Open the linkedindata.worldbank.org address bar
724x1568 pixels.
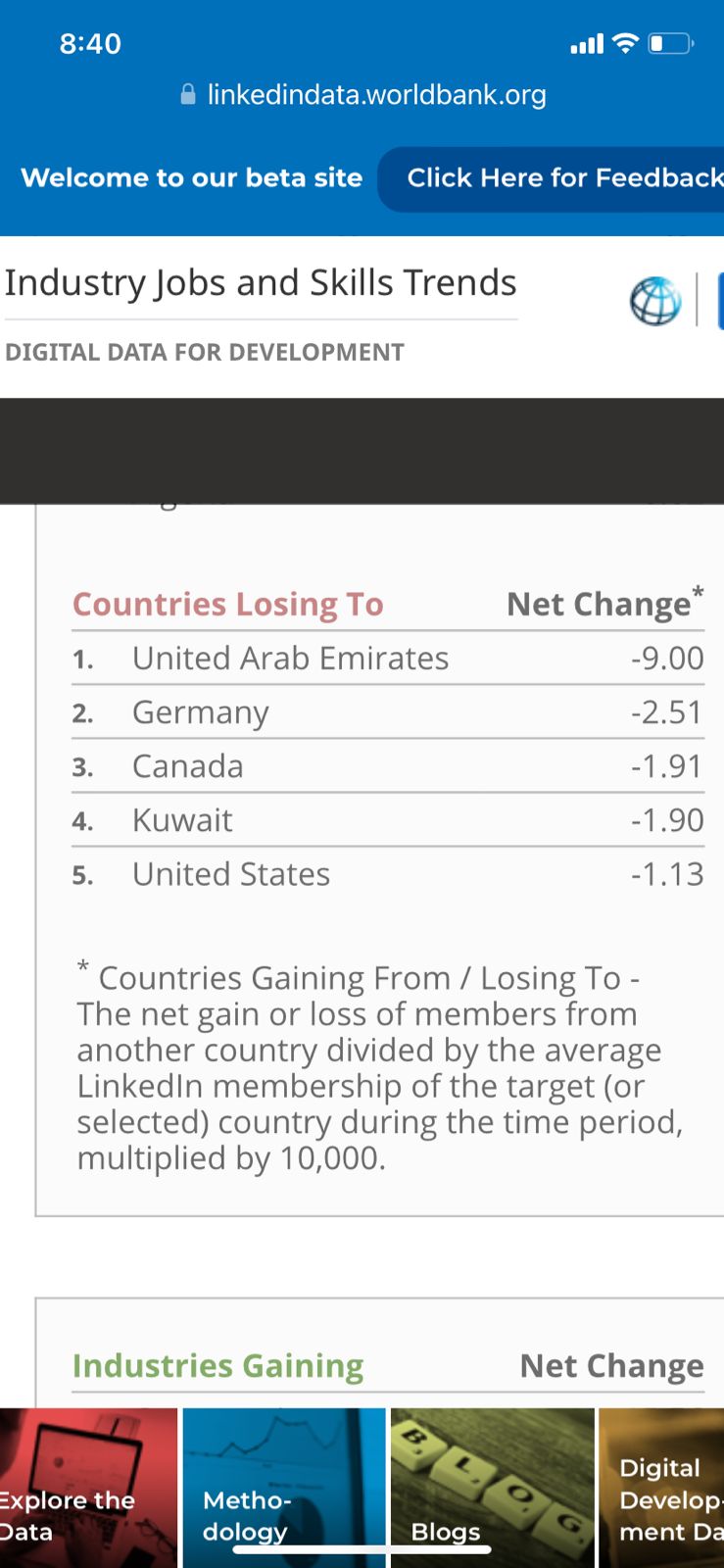point(376,95)
